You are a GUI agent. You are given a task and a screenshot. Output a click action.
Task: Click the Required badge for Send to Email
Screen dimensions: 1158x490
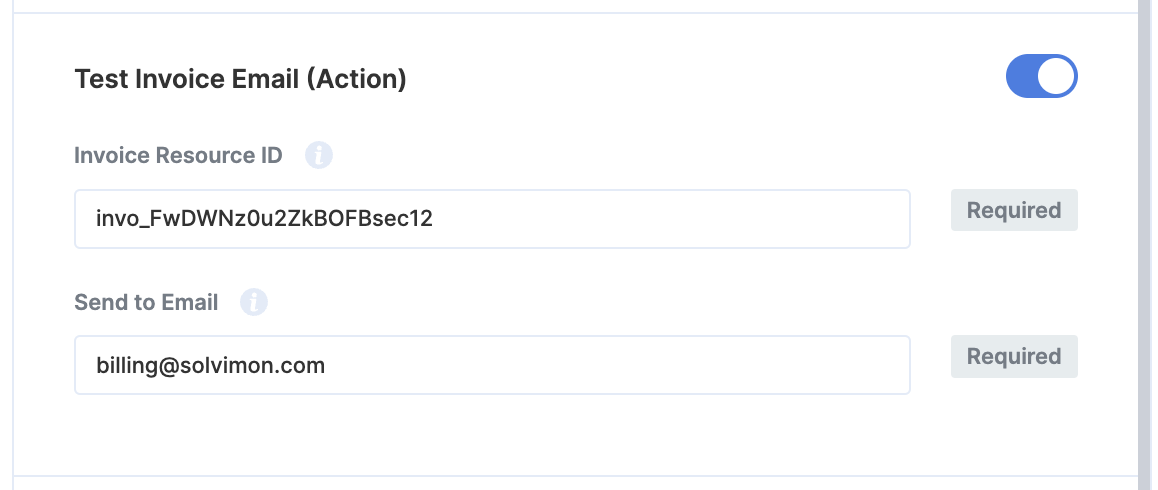1013,356
